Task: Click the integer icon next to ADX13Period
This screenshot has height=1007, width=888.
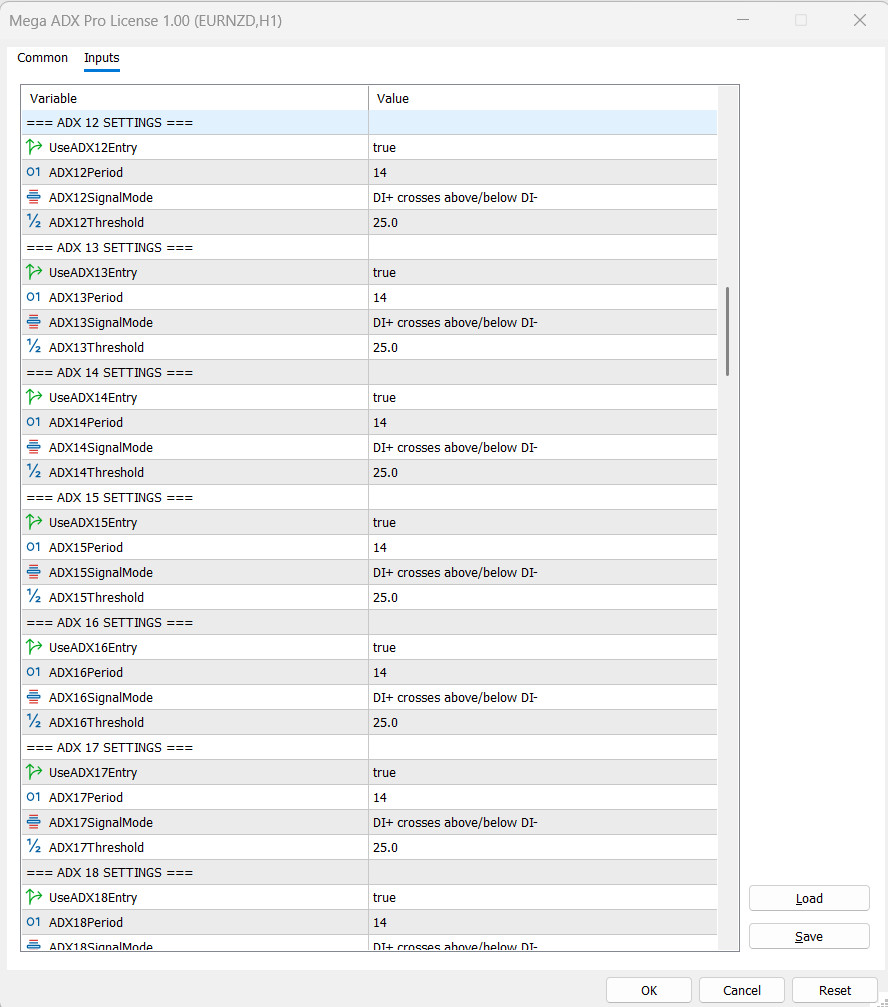Action: (33, 297)
